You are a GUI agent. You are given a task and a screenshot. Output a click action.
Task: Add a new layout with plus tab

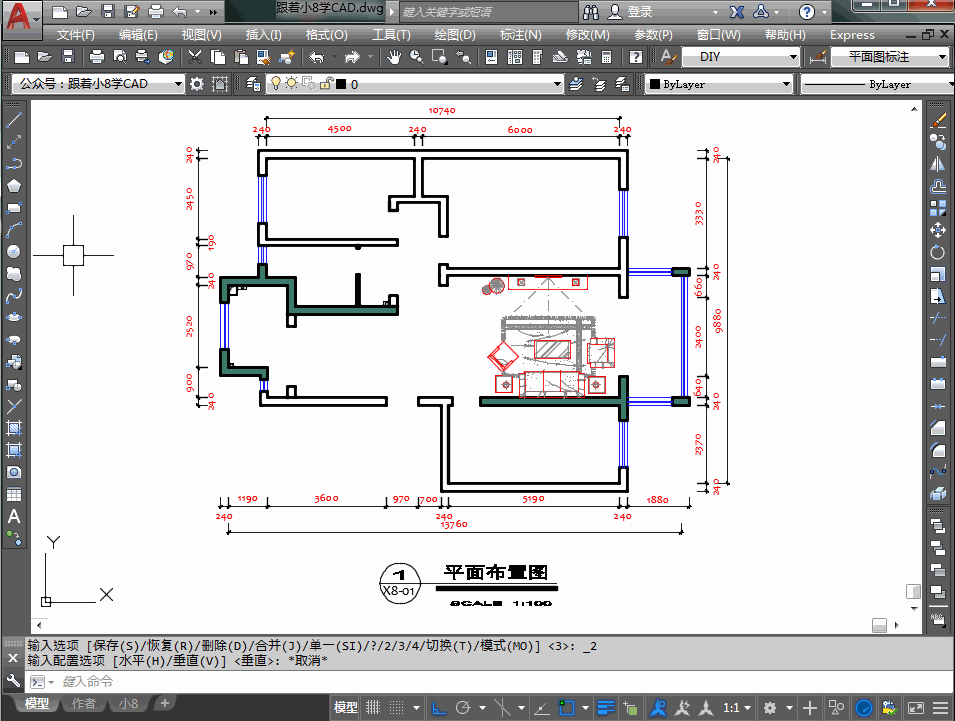click(x=164, y=703)
